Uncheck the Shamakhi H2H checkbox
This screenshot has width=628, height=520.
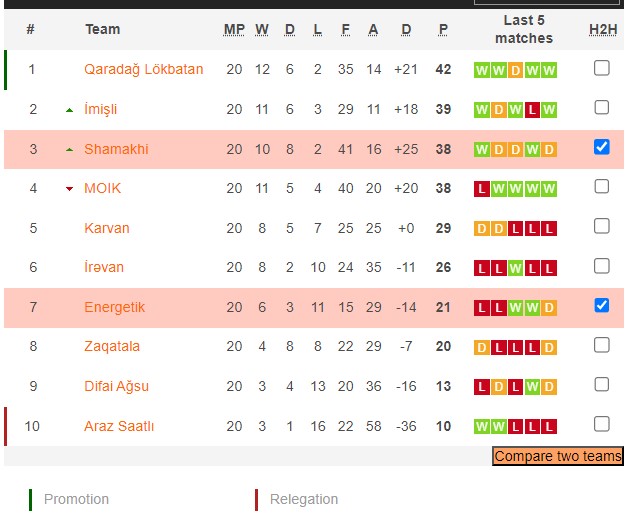[601, 147]
